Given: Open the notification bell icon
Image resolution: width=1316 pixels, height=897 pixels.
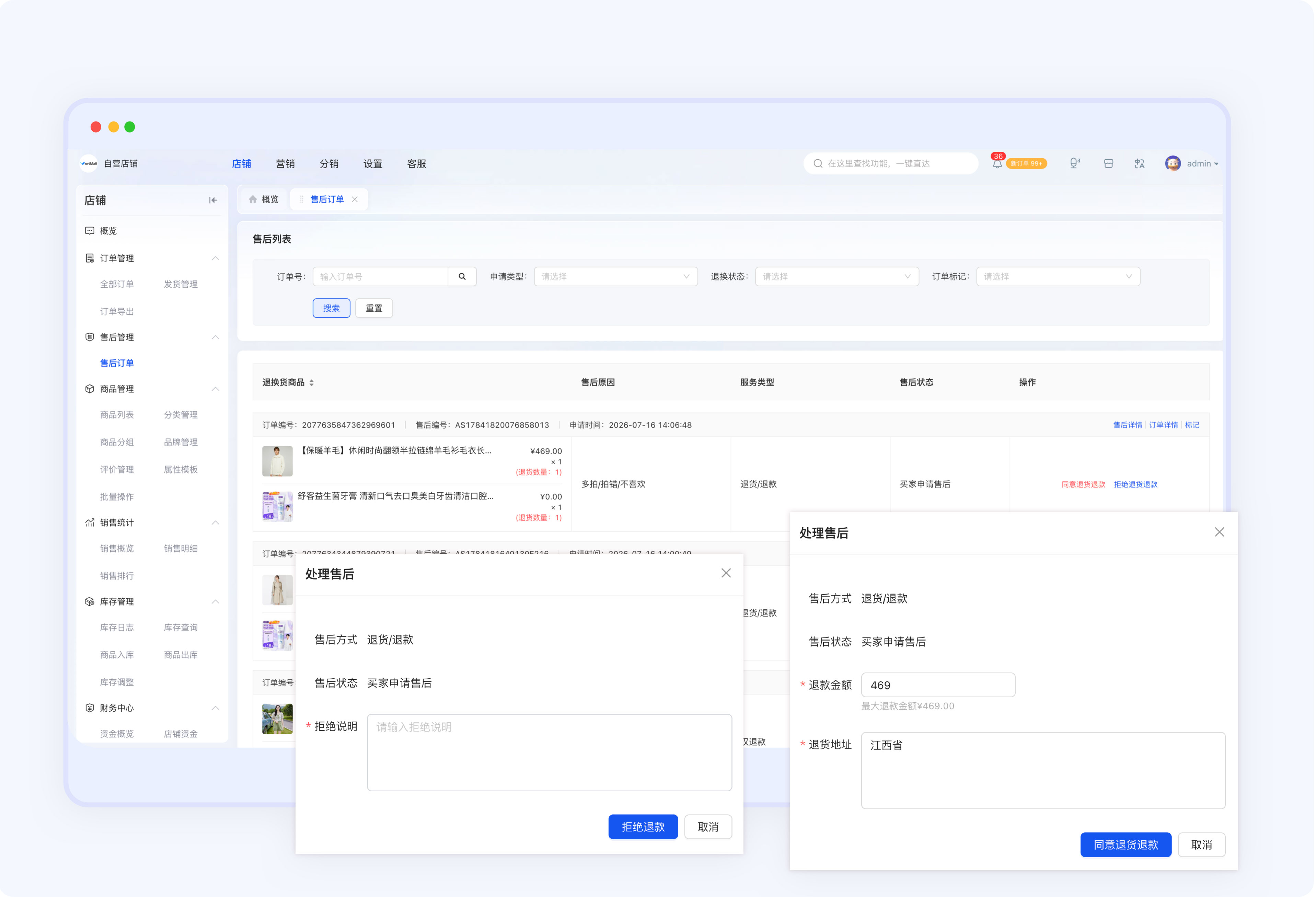Looking at the screenshot, I should [997, 164].
